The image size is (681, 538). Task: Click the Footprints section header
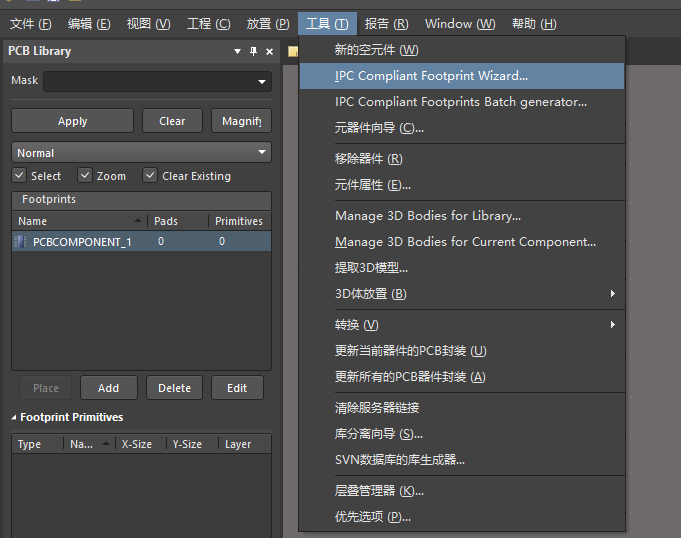point(142,200)
